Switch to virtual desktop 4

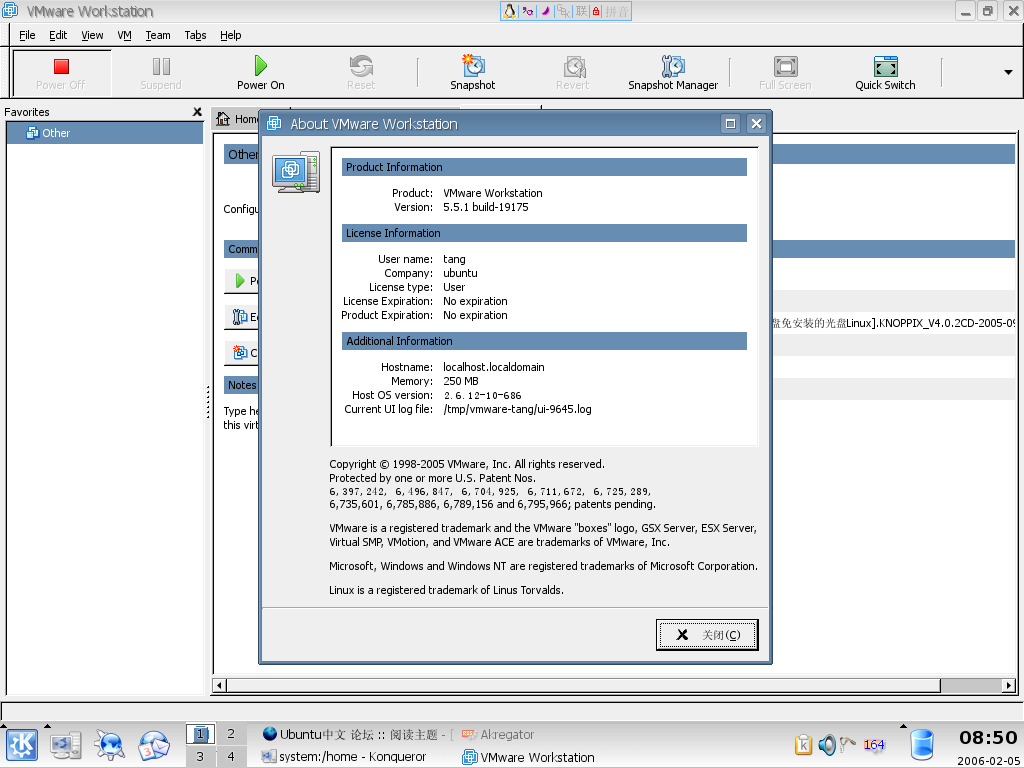tap(231, 756)
